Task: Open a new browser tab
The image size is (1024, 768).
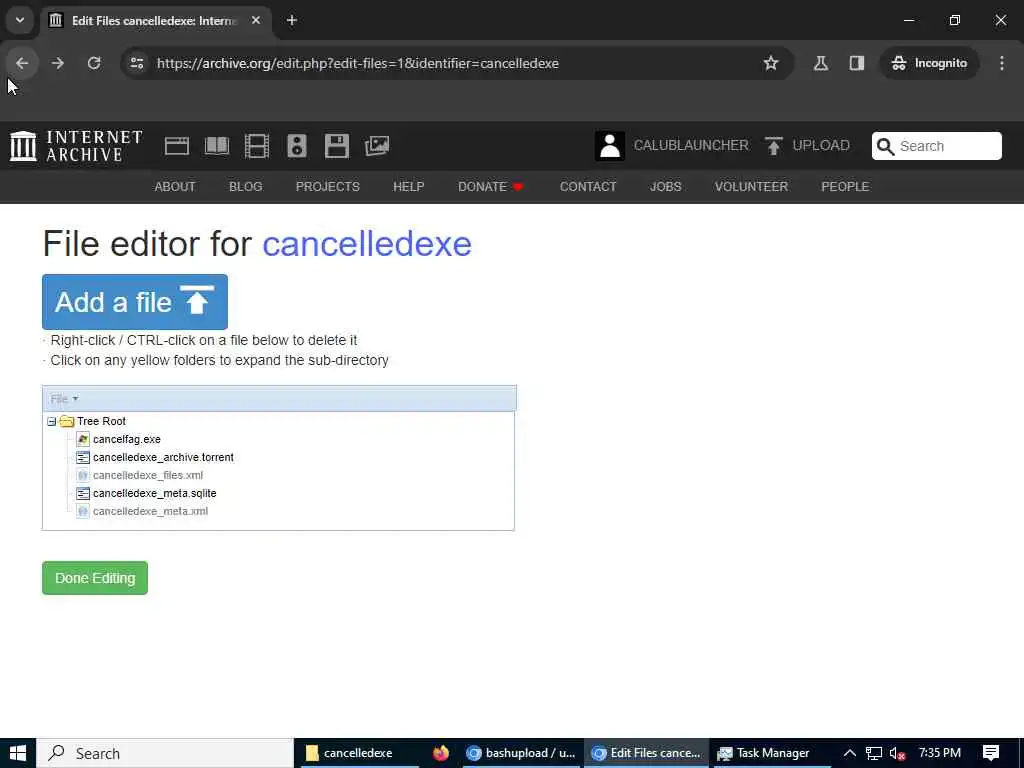Action: 292,20
